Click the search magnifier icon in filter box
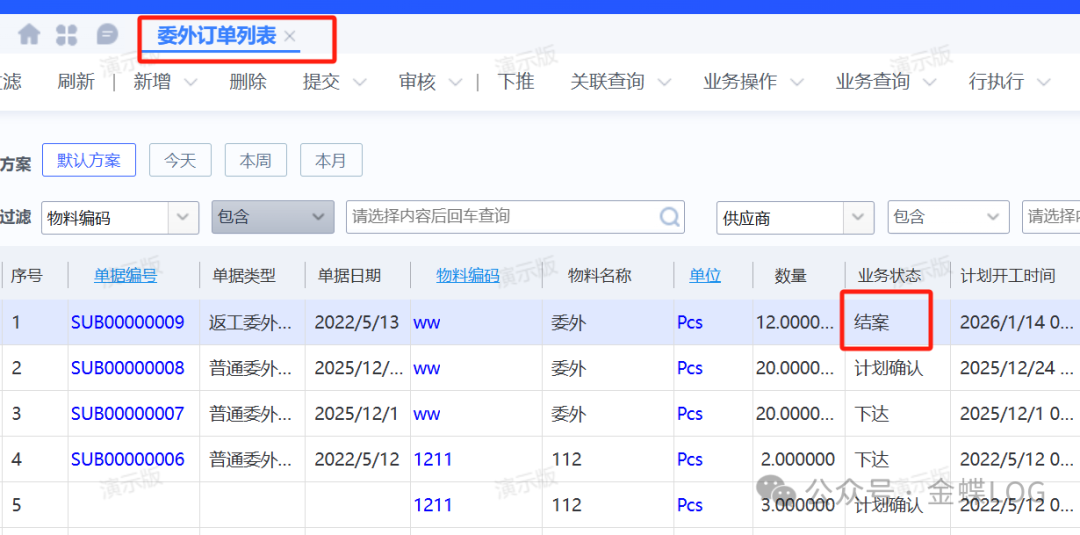 (x=669, y=216)
